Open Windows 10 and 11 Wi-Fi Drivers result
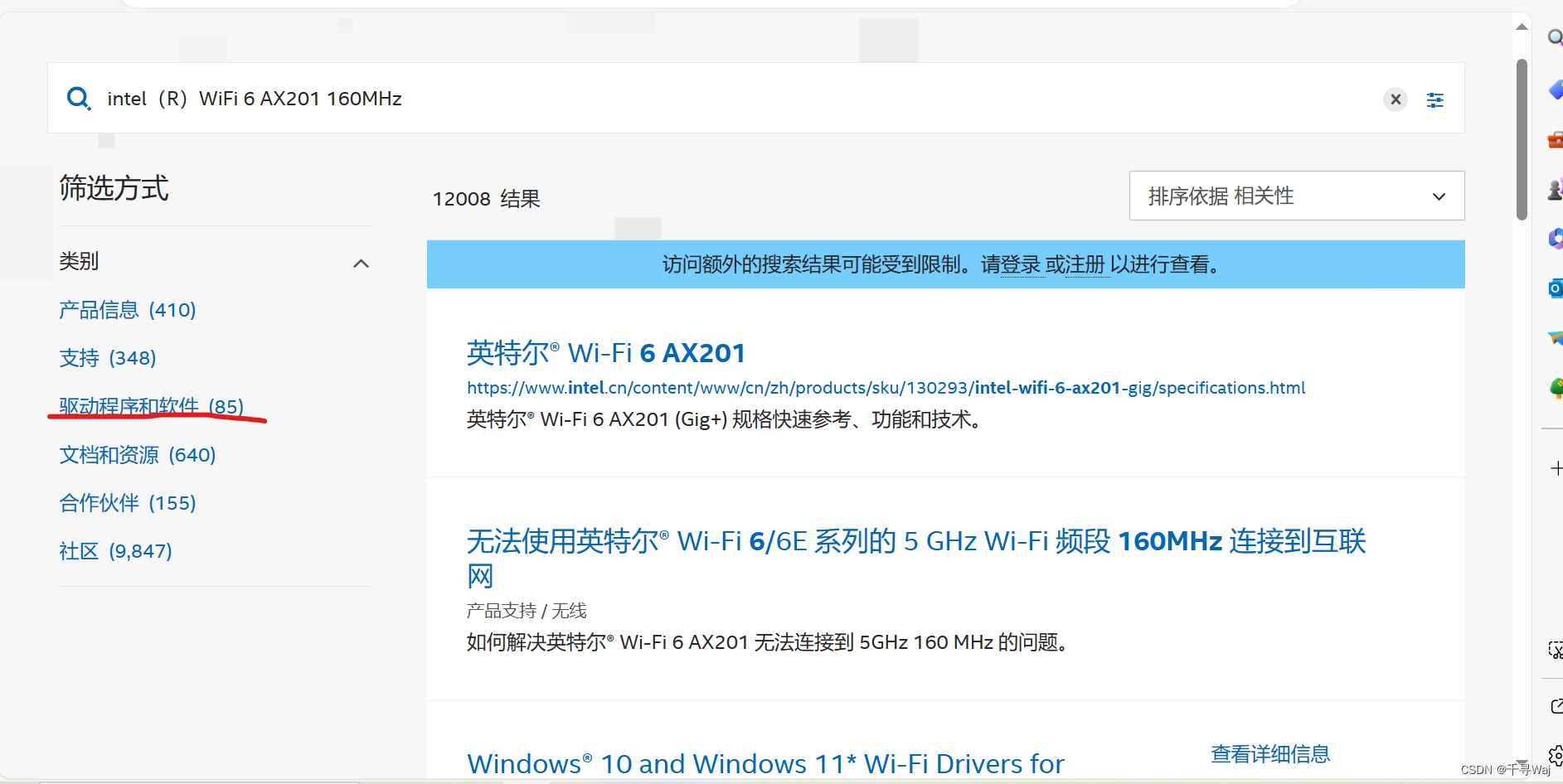1563x784 pixels. 765,763
